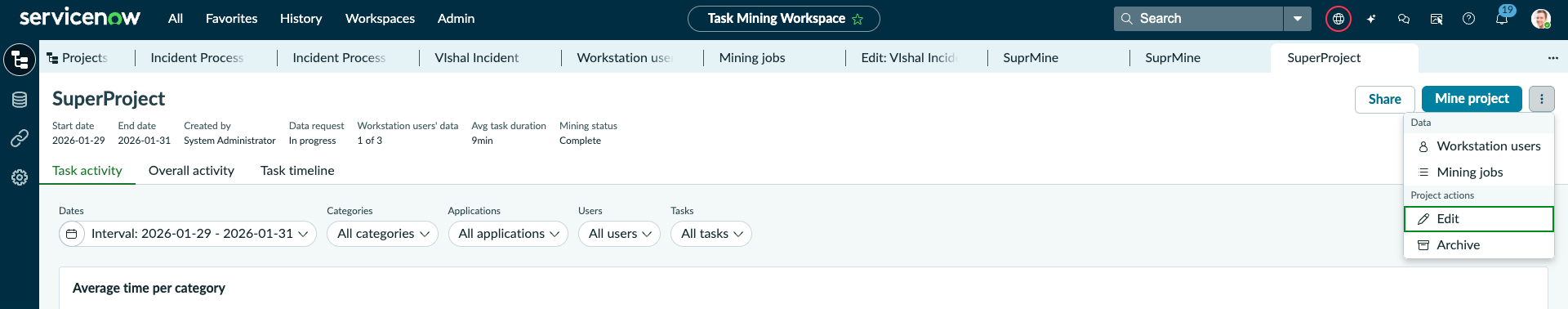Switch to the Task activity tab
Screen dimensions: 1568x309
(x=87, y=171)
